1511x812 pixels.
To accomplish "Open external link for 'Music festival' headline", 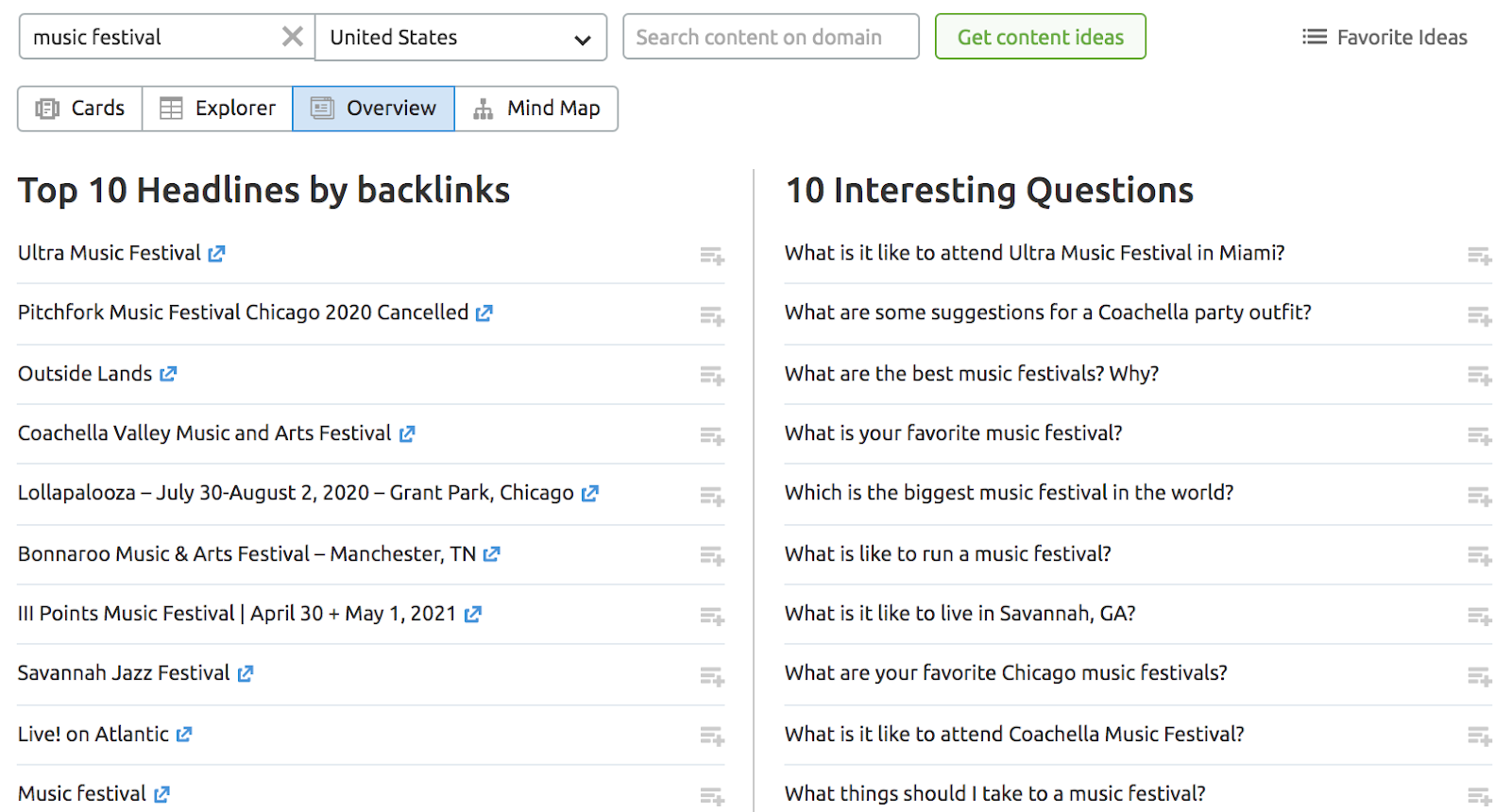I will (x=162, y=795).
